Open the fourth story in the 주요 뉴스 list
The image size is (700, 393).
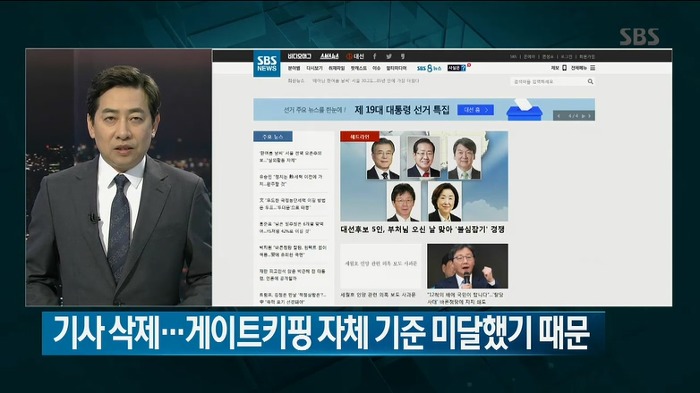292,227
